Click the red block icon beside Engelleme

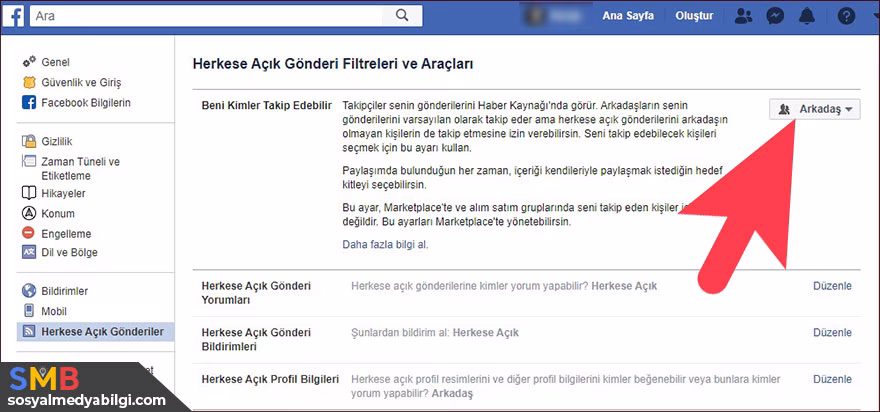(x=29, y=232)
